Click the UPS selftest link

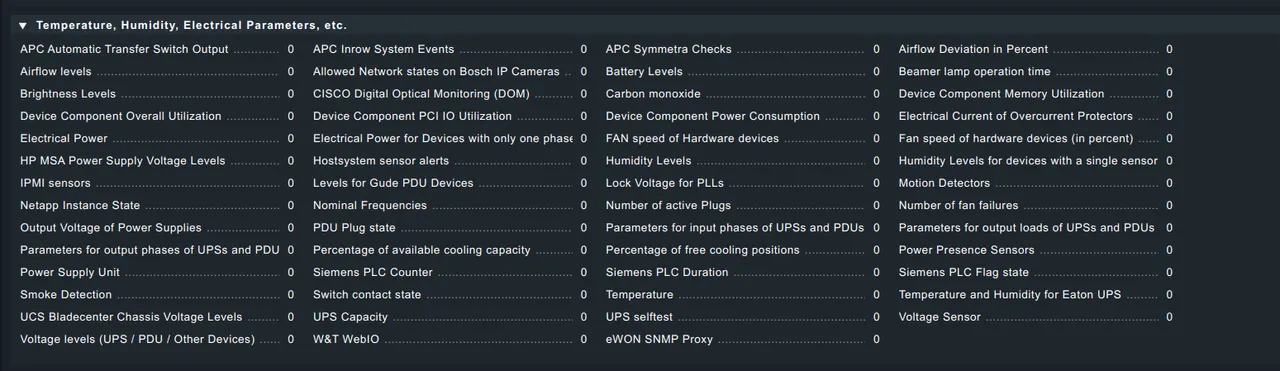coord(640,317)
